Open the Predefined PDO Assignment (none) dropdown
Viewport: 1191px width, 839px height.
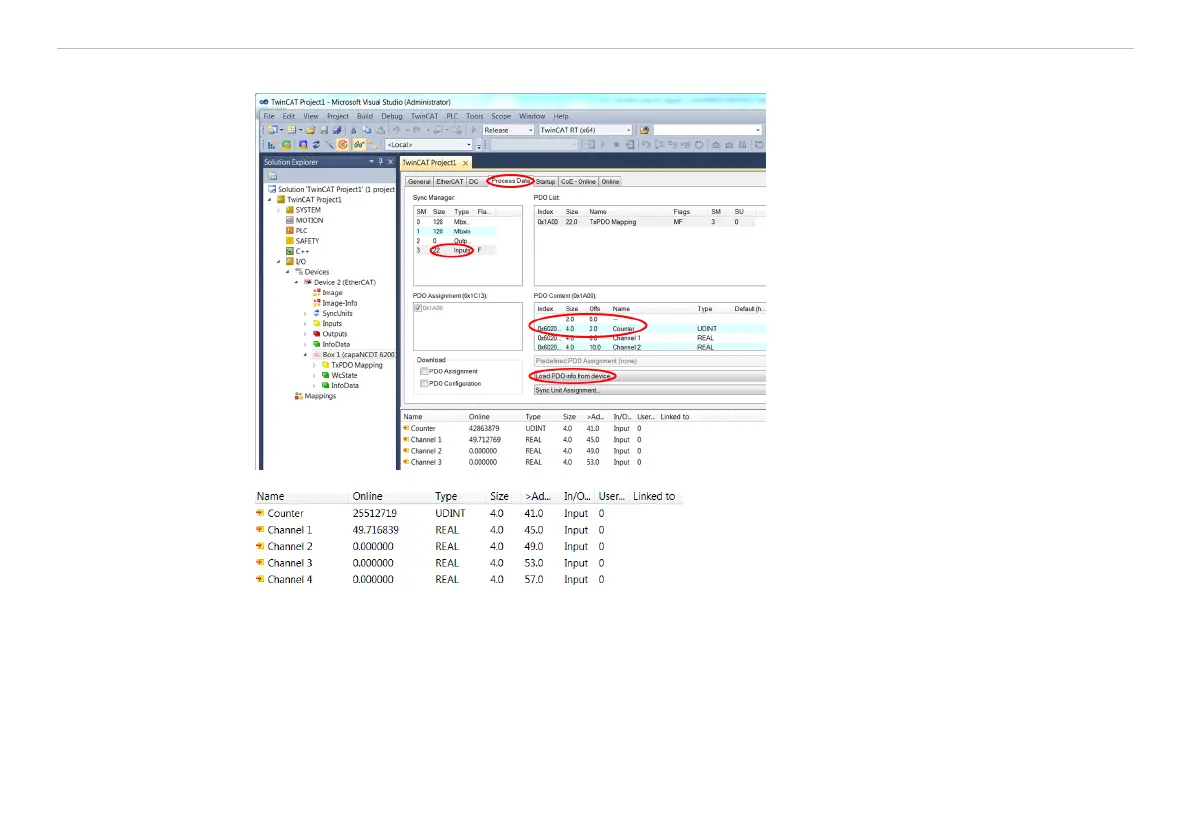(649, 361)
